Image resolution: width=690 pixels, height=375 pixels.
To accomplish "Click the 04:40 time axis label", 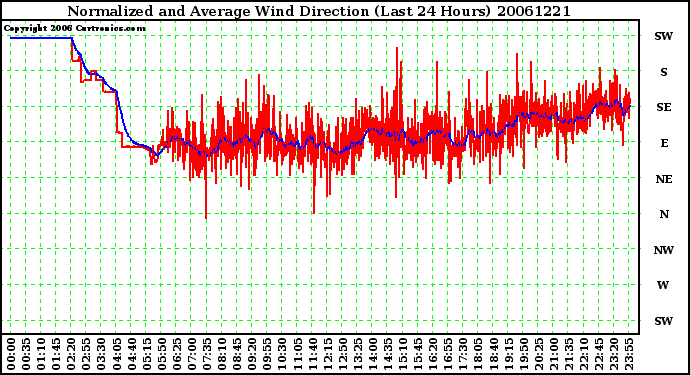I will 131,354.
